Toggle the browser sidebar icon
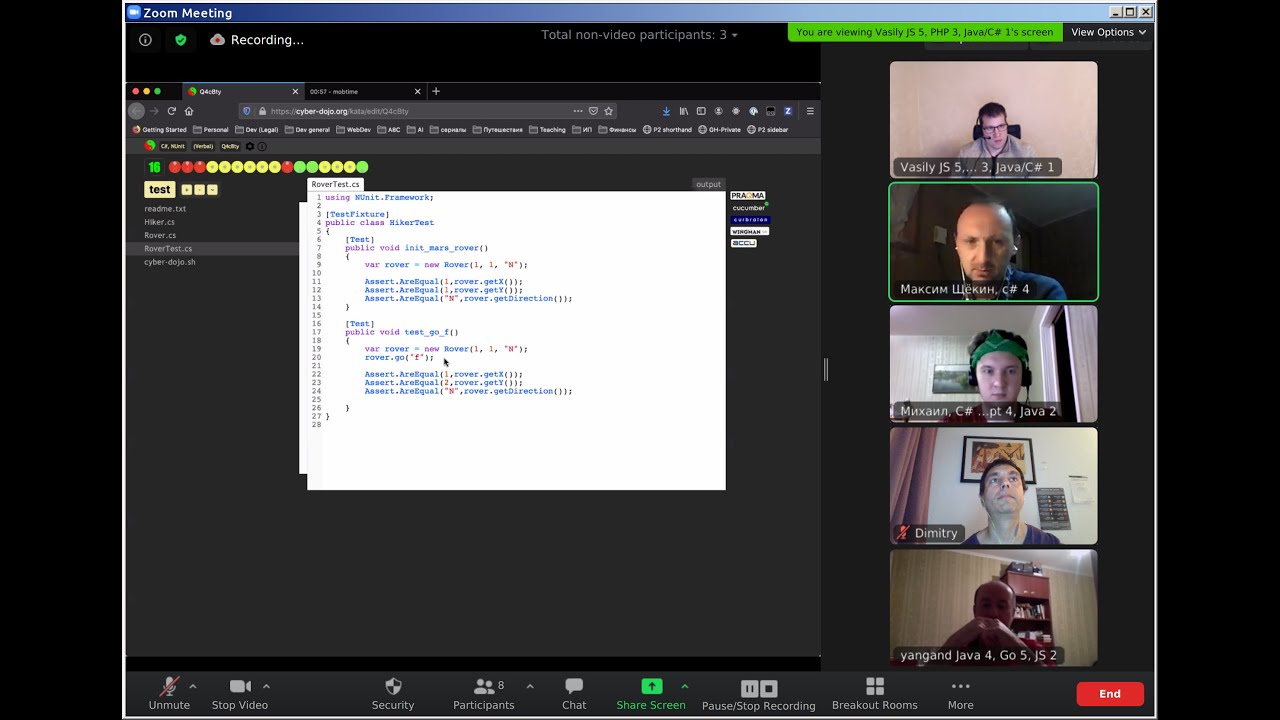1280x720 pixels. [x=701, y=111]
